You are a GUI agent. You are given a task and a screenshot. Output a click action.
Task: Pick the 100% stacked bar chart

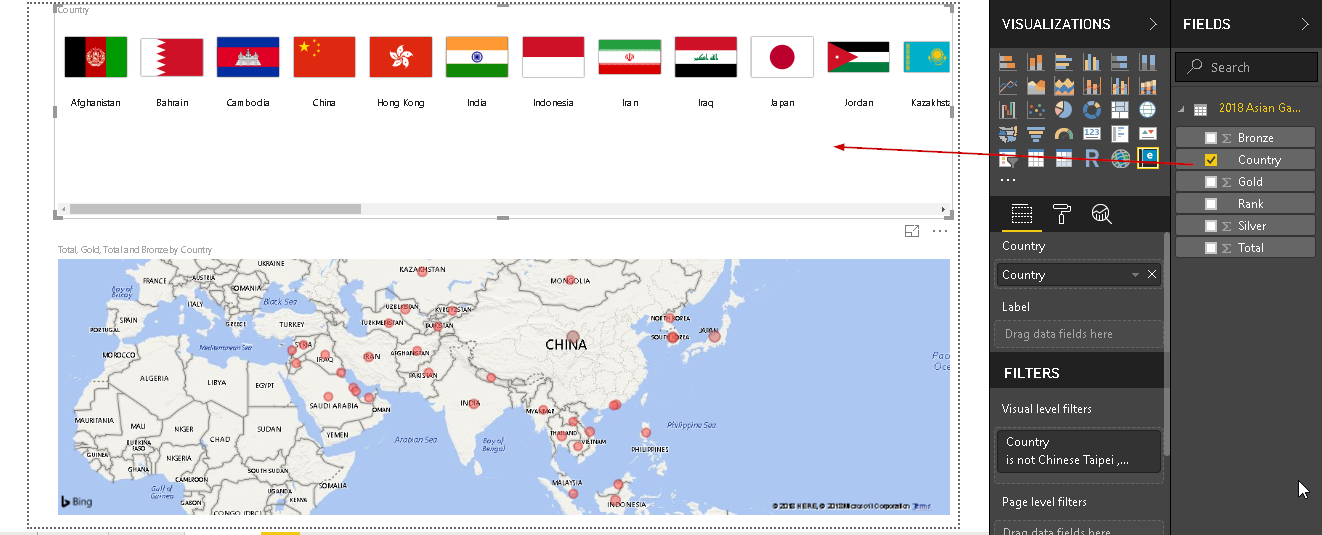coord(1120,62)
